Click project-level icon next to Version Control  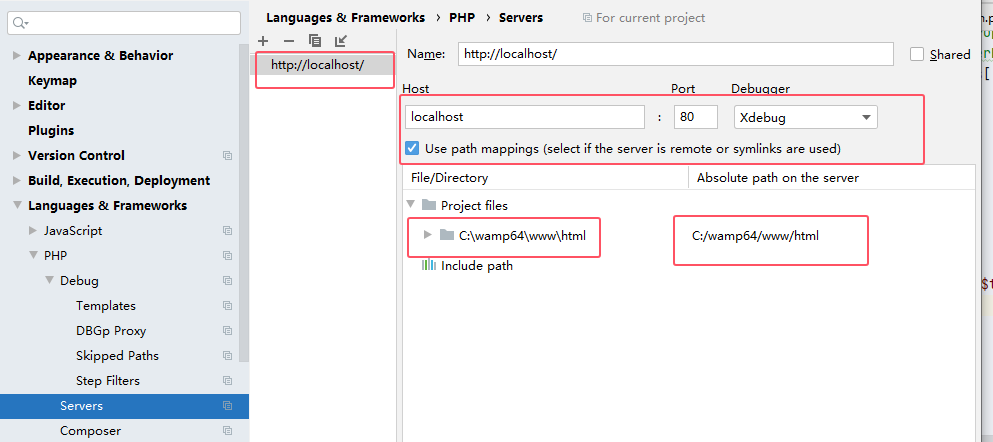[x=227, y=156]
